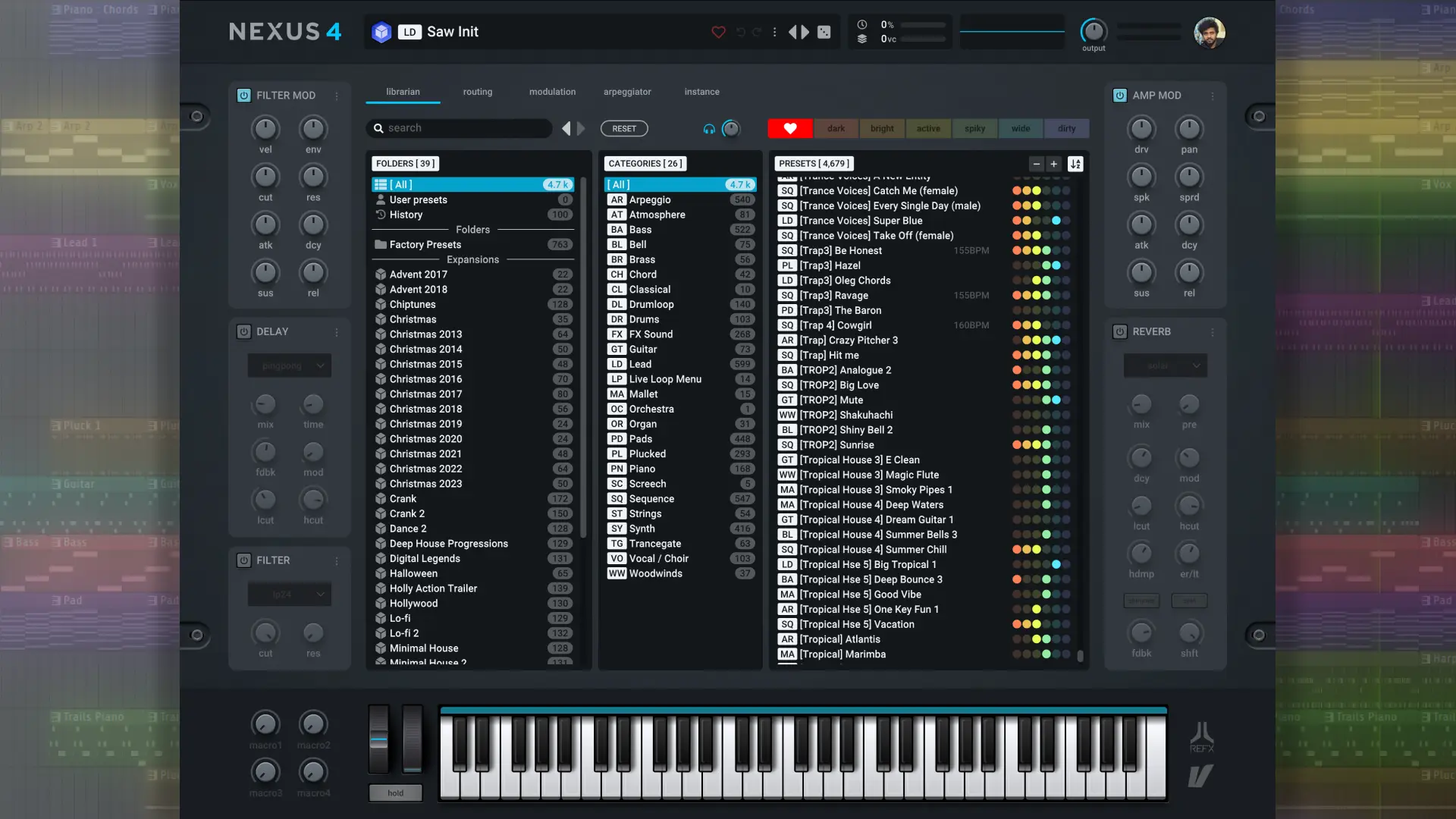The image size is (1456, 819).
Task: Toggle the wide tag filter
Action: (1021, 129)
